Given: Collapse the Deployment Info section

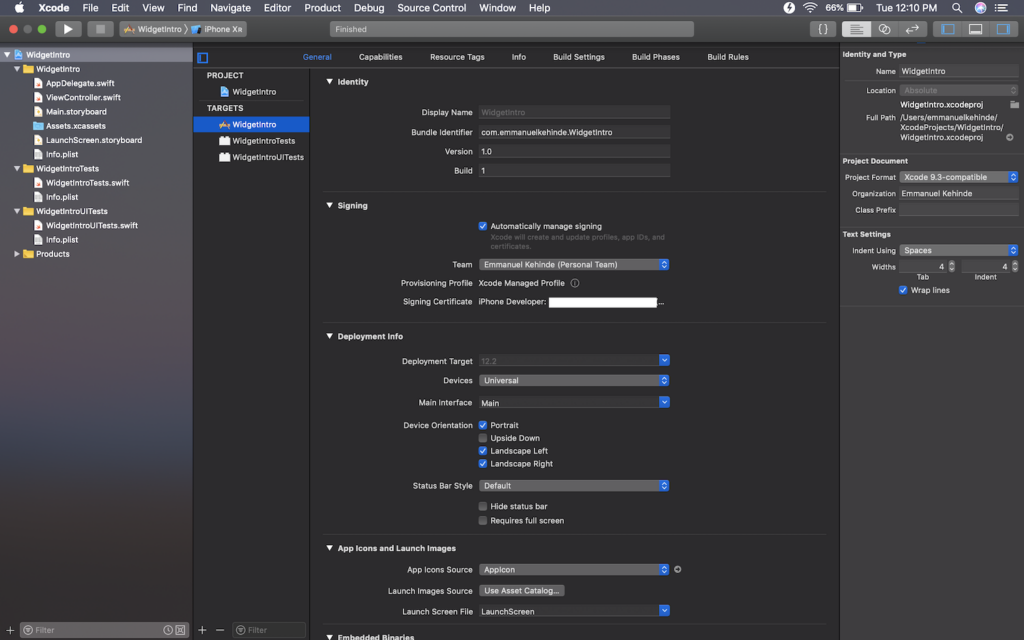Looking at the screenshot, I should [330, 336].
